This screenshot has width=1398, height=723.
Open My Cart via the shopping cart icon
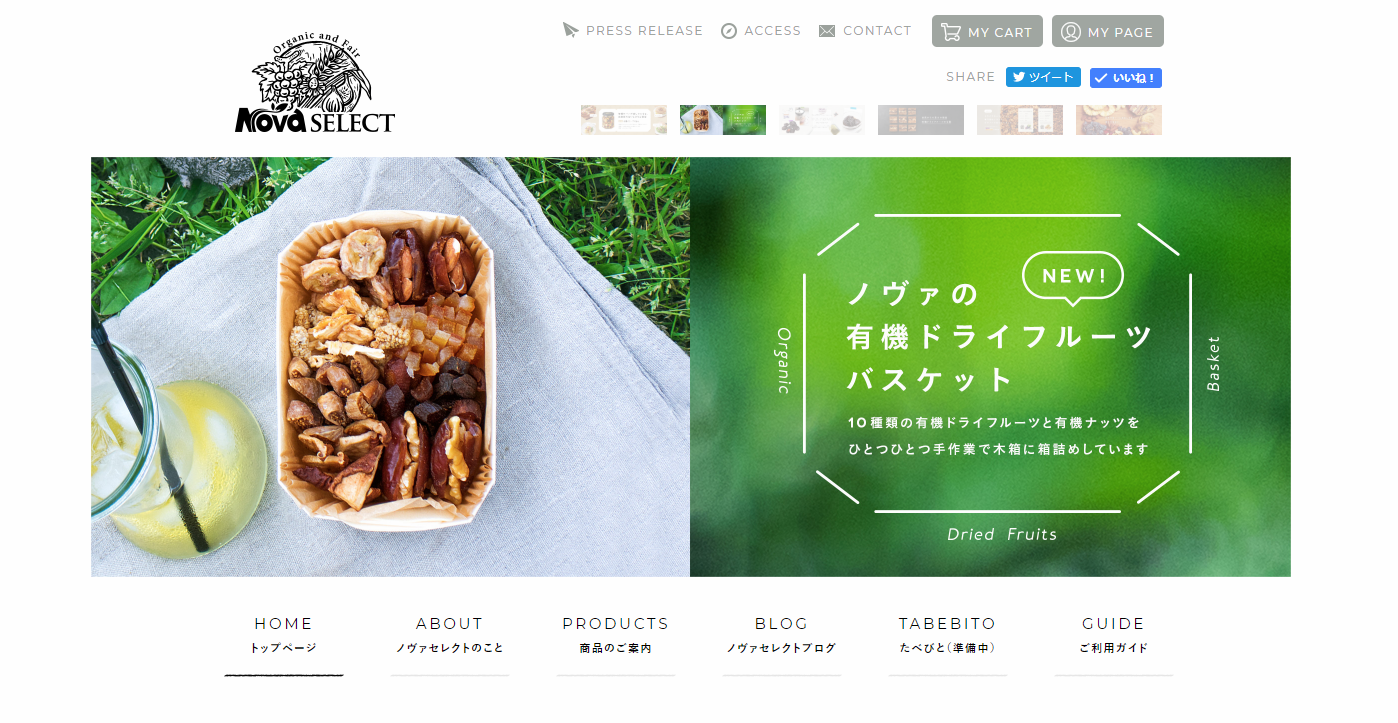click(x=951, y=32)
